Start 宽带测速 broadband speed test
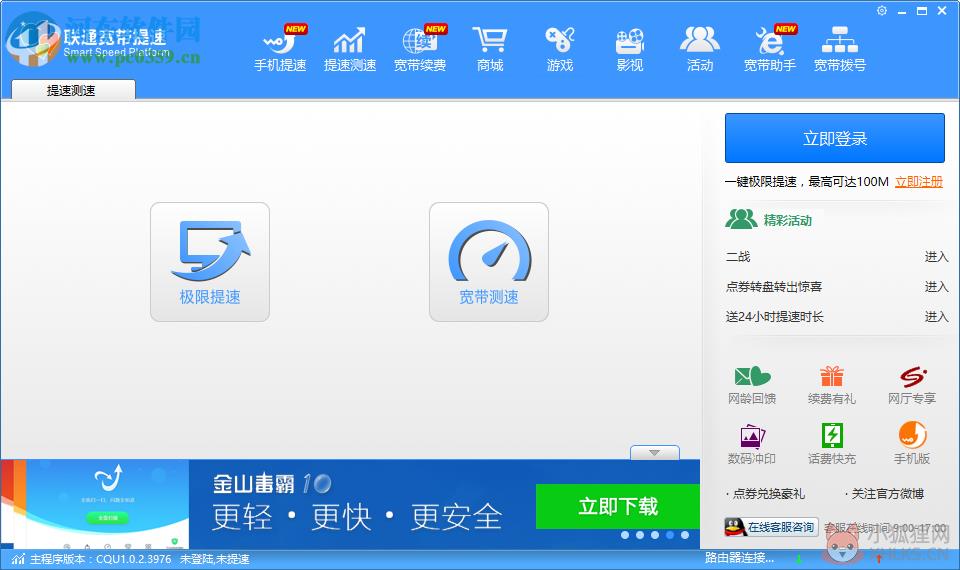 click(x=489, y=262)
